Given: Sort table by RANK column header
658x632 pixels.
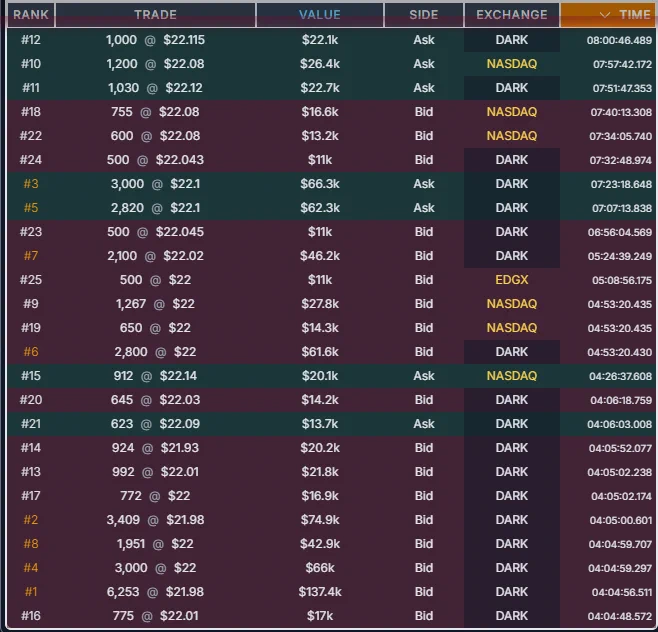Looking at the screenshot, I should tap(31, 15).
